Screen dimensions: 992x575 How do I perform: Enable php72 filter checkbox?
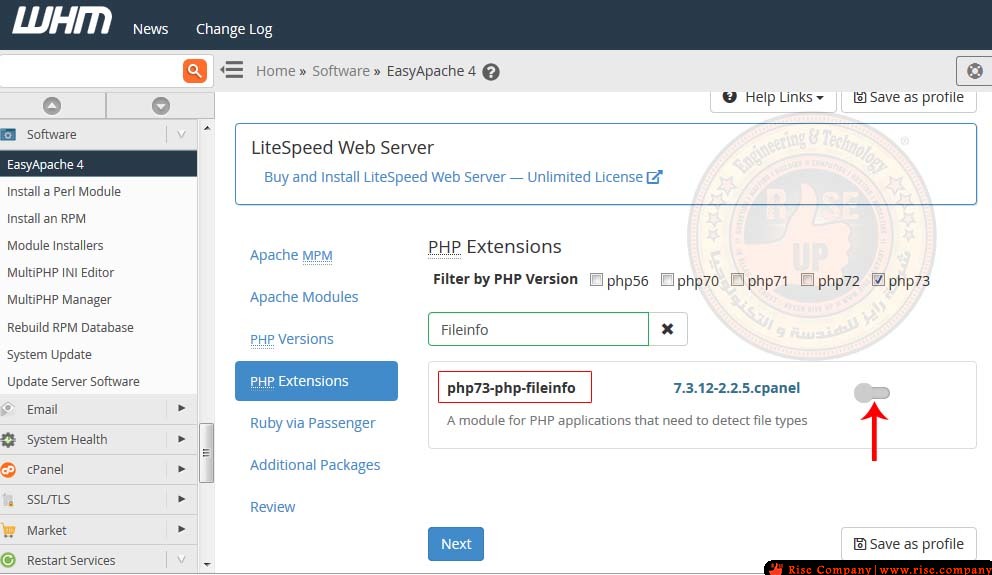tap(807, 280)
